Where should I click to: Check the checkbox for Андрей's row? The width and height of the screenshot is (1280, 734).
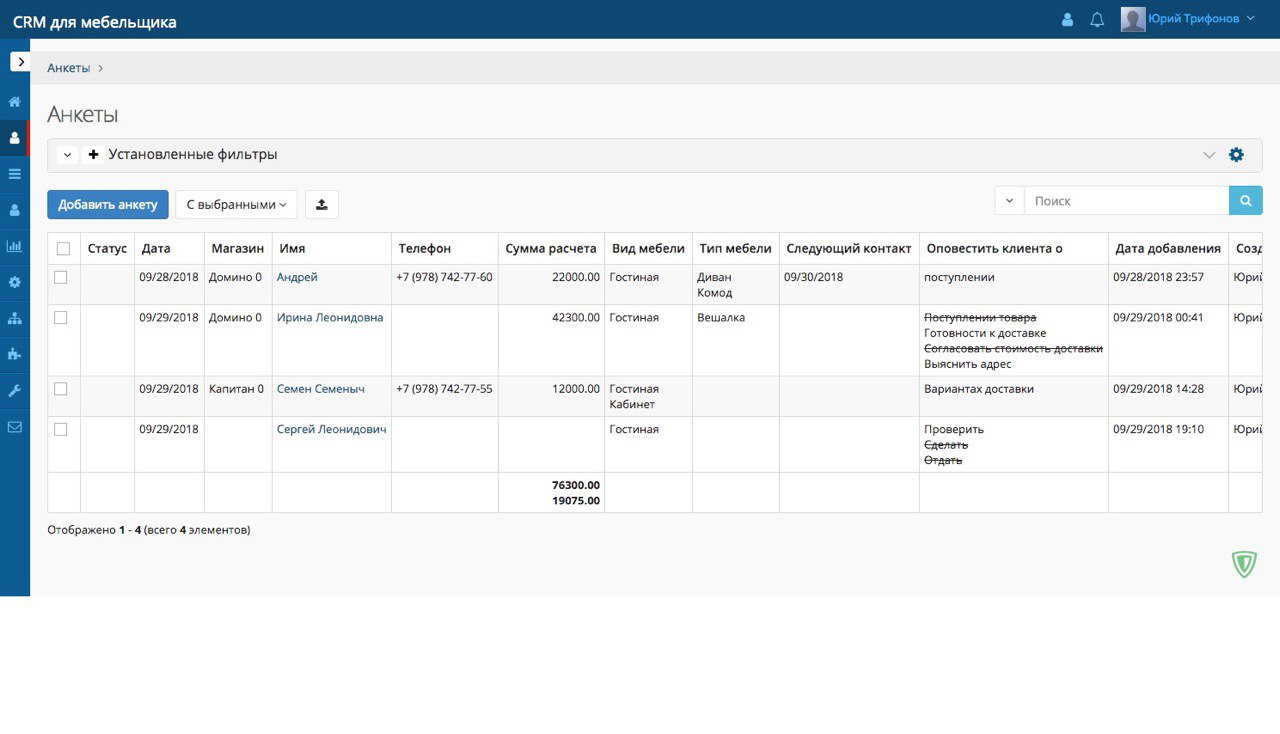pyautogui.click(x=61, y=277)
